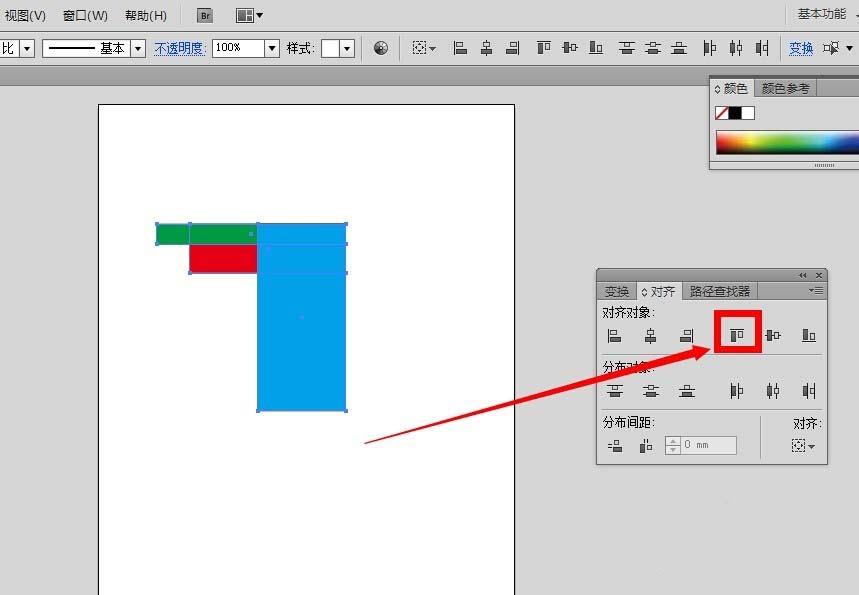Click horizontal align center in control bar

coord(486,48)
